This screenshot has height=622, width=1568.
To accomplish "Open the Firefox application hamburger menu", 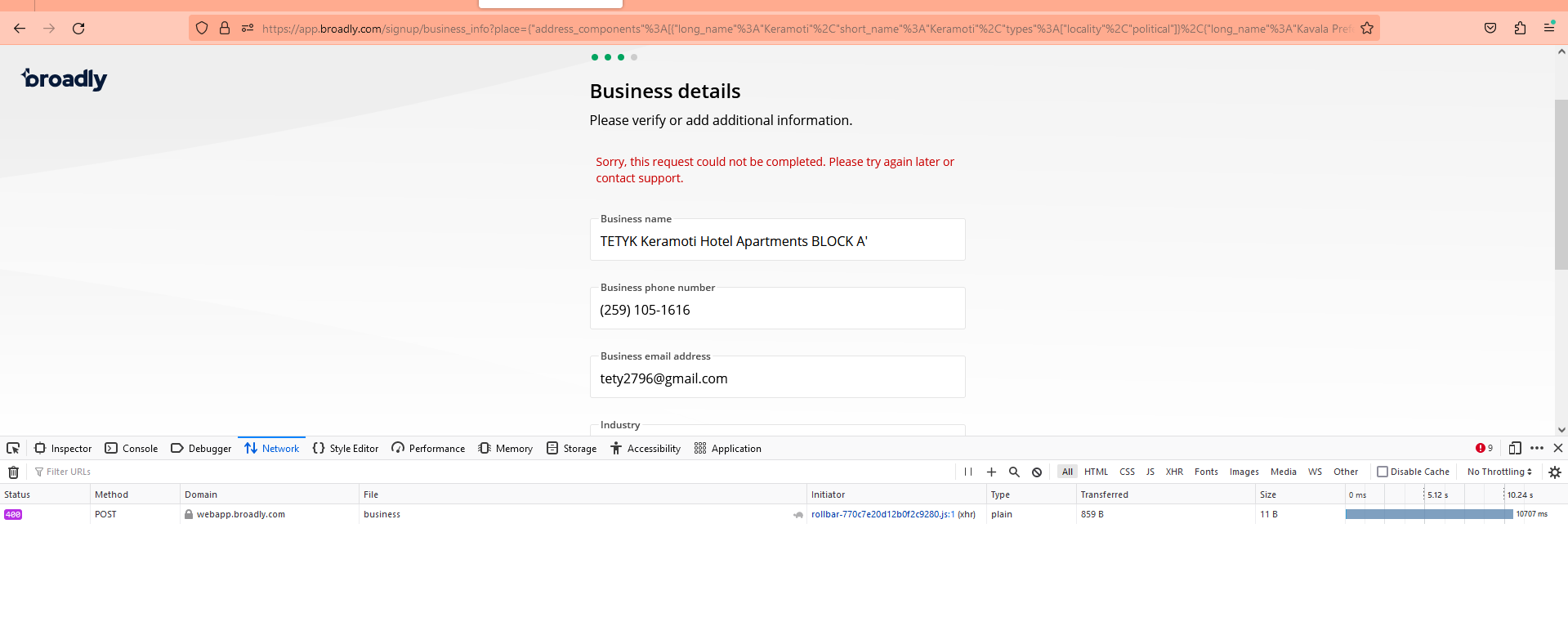I will 1549,29.
